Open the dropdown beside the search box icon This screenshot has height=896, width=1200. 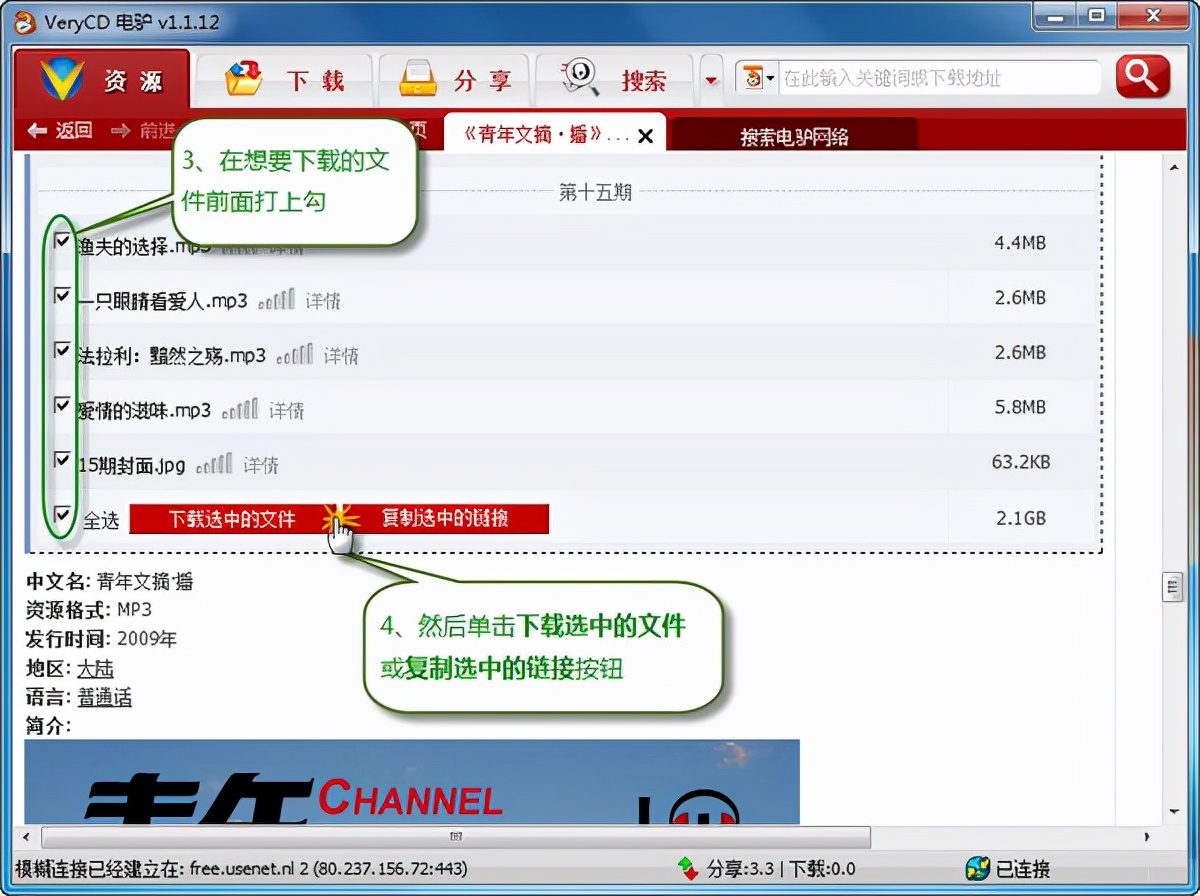[771, 77]
